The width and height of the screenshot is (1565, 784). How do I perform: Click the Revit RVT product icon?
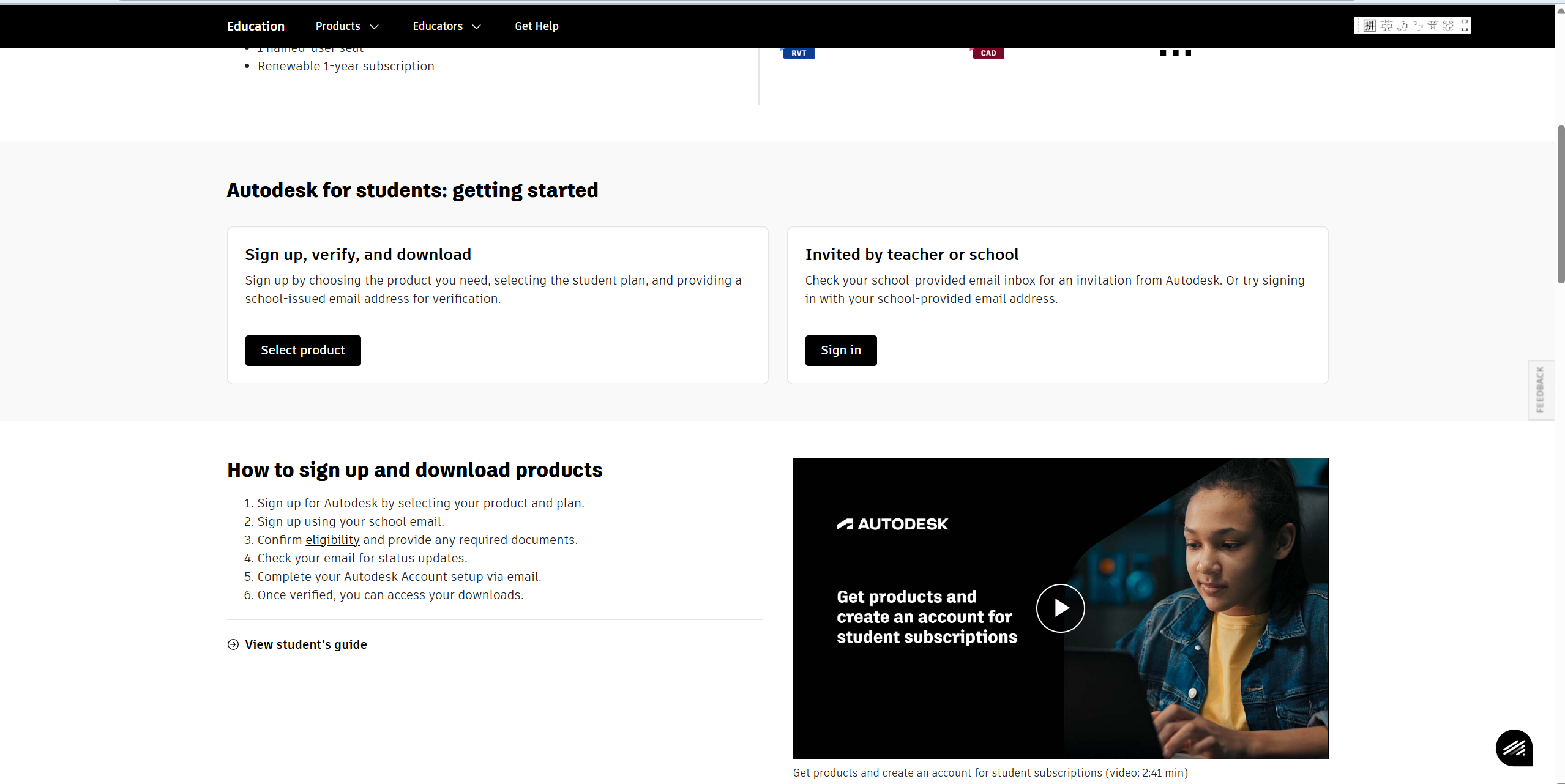(x=798, y=53)
